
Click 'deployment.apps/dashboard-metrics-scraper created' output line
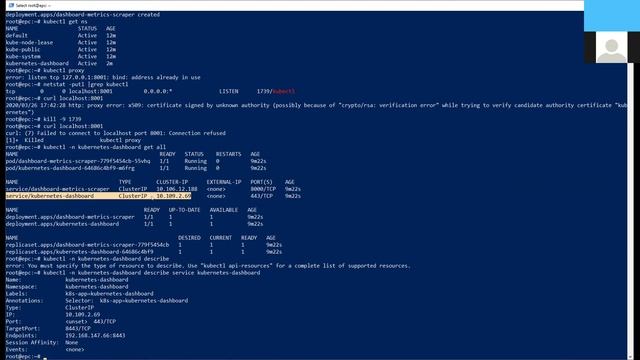(x=83, y=15)
